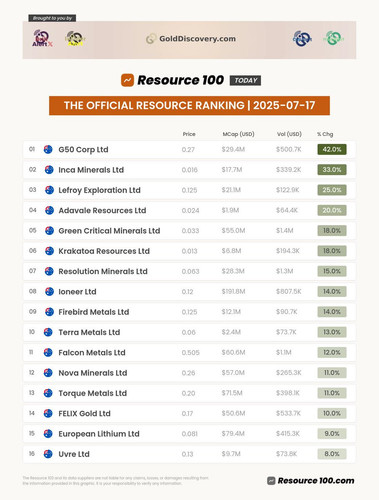Click the flag icon beside Firebird Metals Ltd
This screenshot has height=500, width=379.
[x=49, y=312]
